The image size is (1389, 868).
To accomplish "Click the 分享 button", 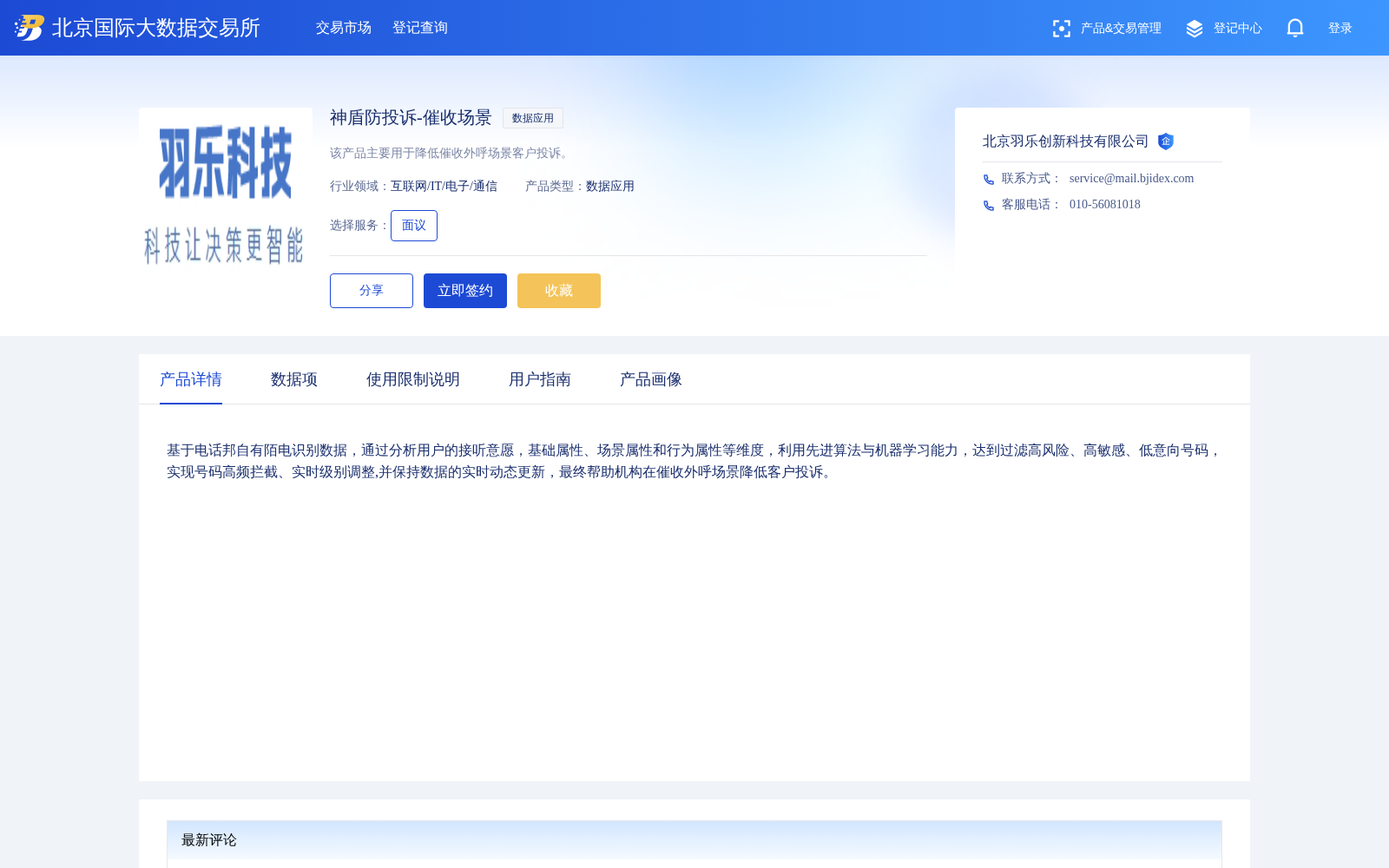I will coord(372,291).
